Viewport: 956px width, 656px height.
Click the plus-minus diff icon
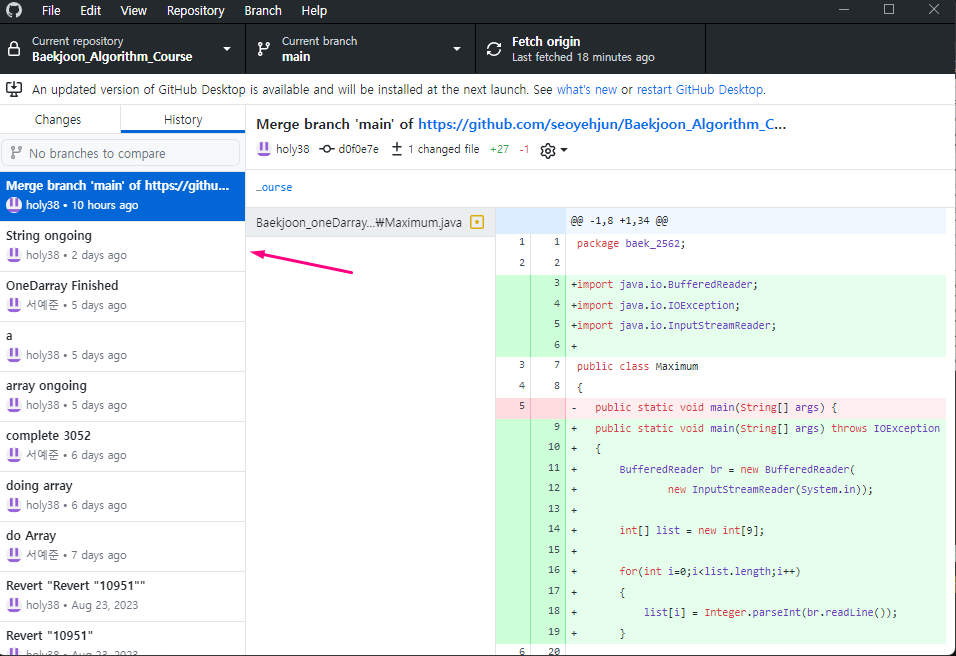tap(397, 149)
